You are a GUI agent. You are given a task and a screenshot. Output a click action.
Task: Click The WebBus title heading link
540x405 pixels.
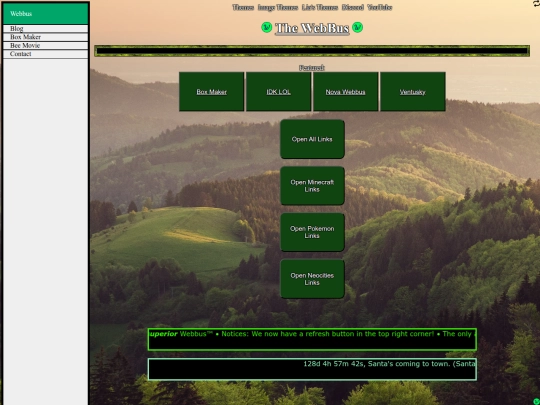pos(312,28)
